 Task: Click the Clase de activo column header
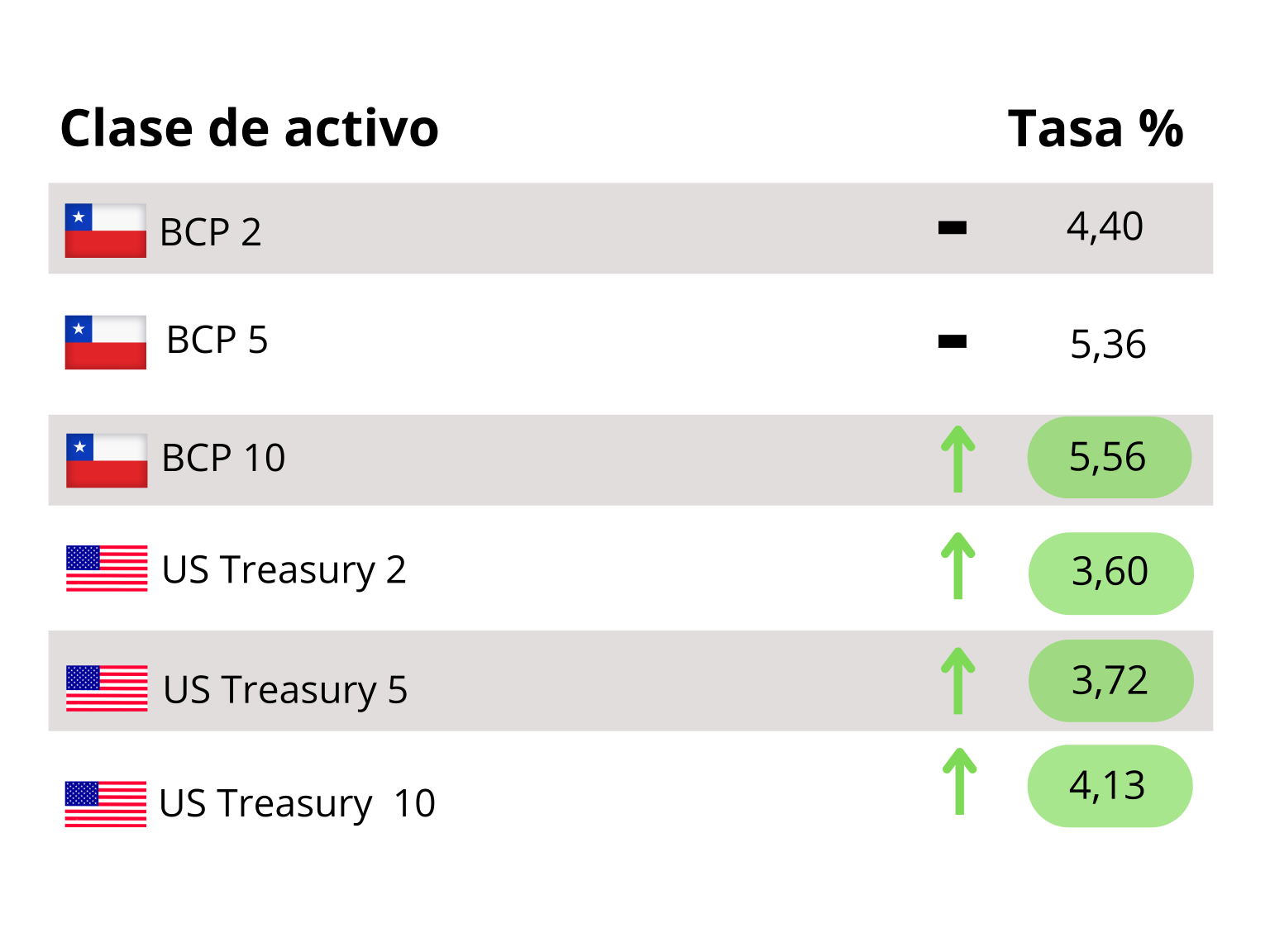(249, 129)
